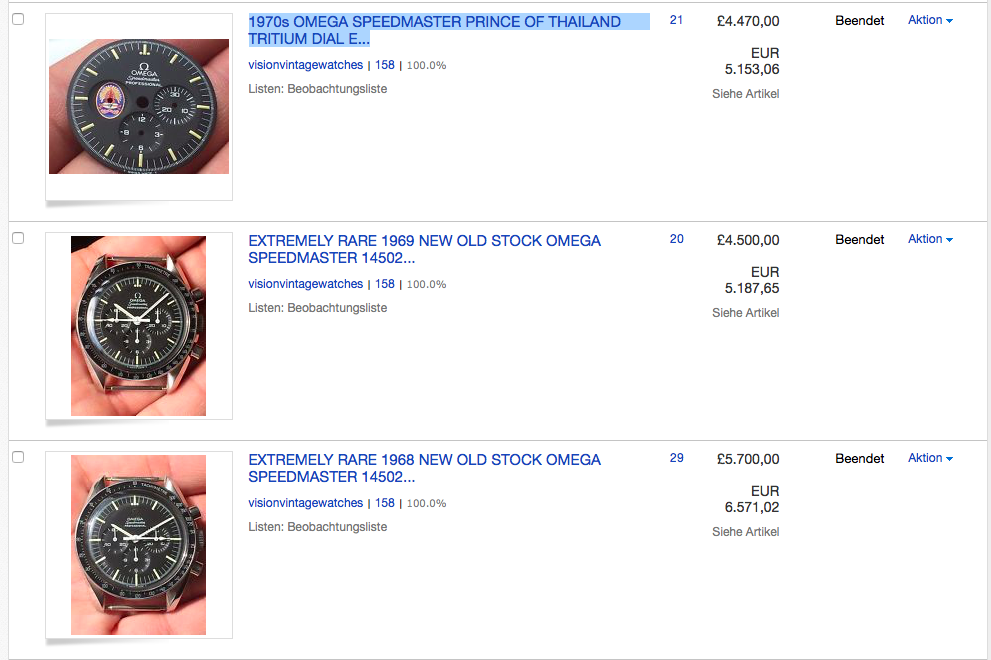
Task: Tick the checkbox for Prince of Thailand dial listing
Action: pos(18,20)
